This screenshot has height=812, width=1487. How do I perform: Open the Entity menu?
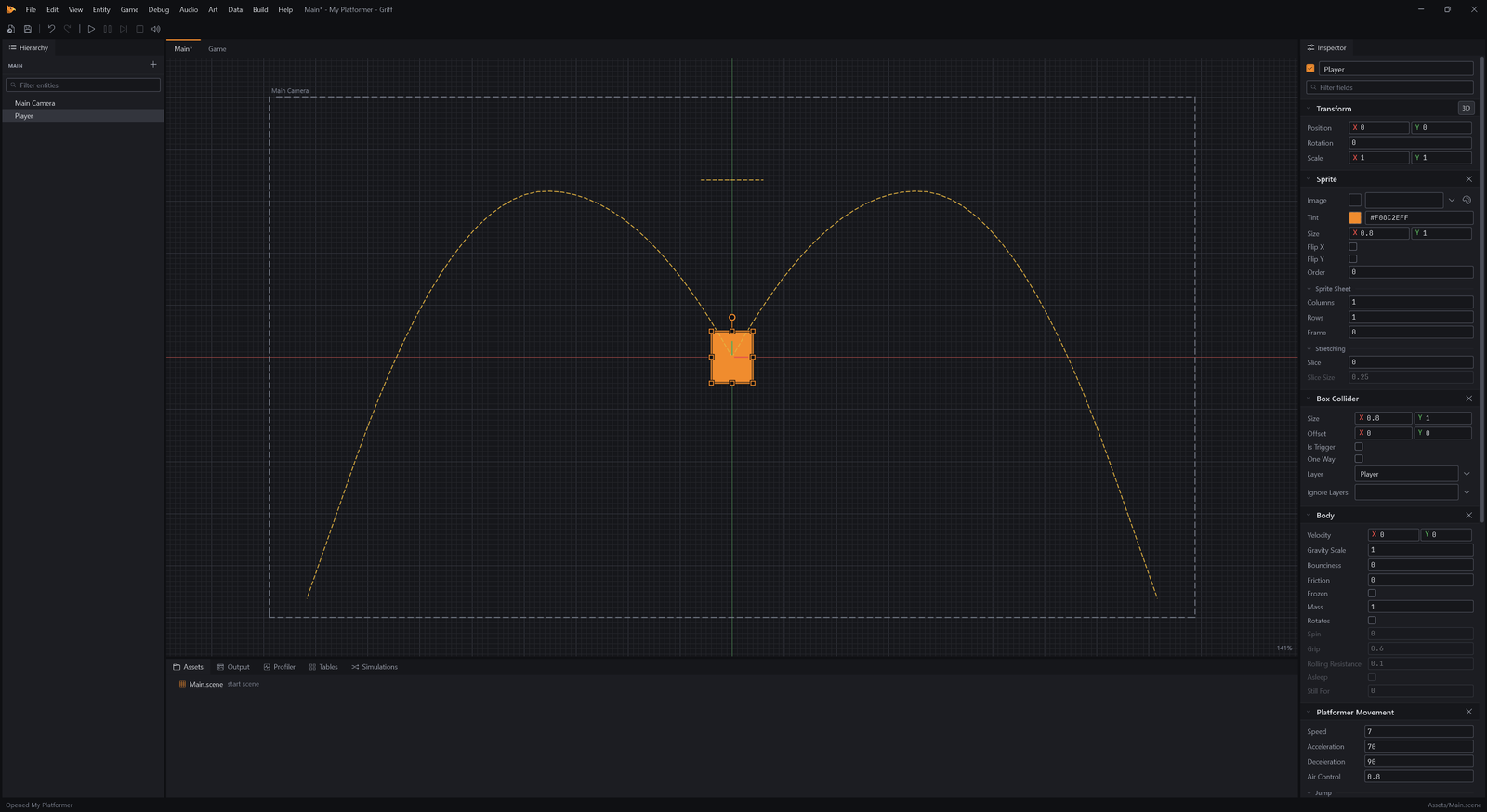(101, 9)
